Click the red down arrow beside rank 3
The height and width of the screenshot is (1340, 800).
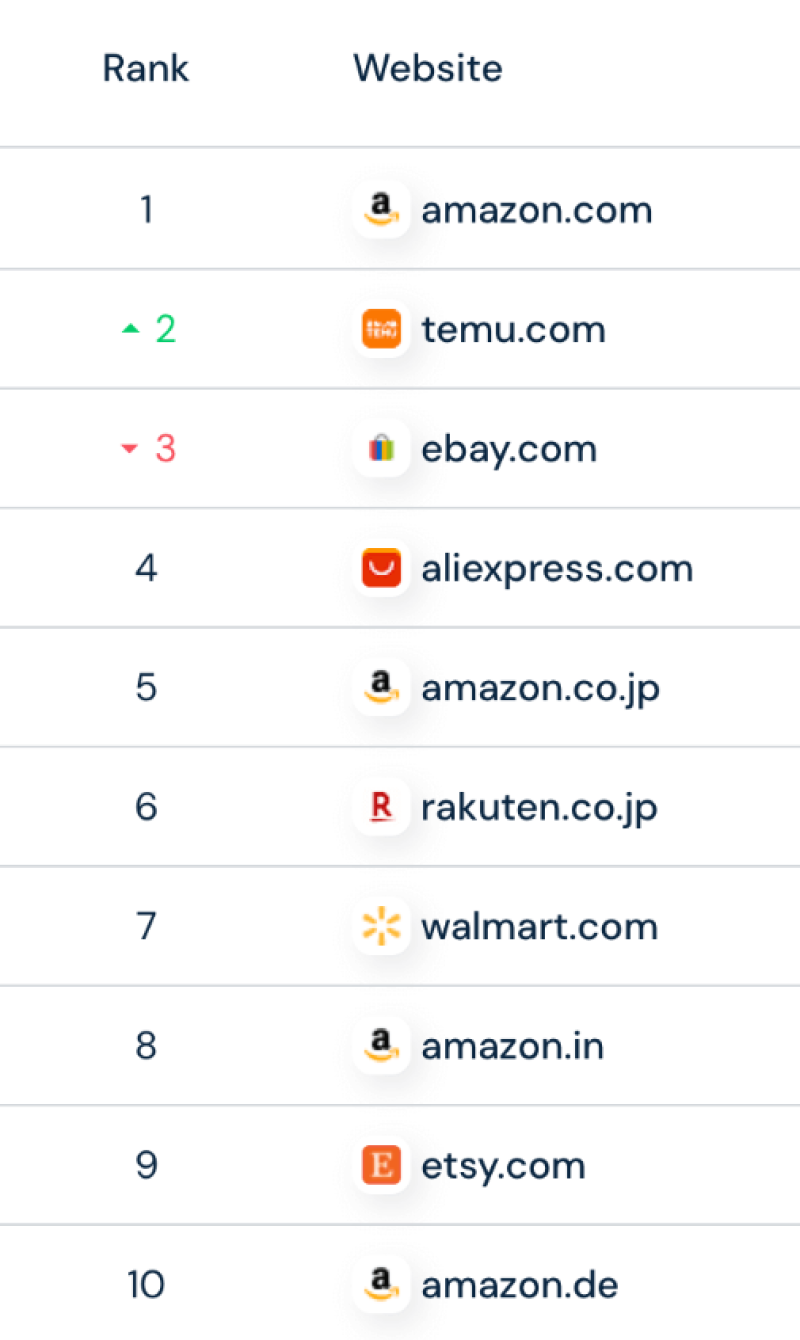129,450
